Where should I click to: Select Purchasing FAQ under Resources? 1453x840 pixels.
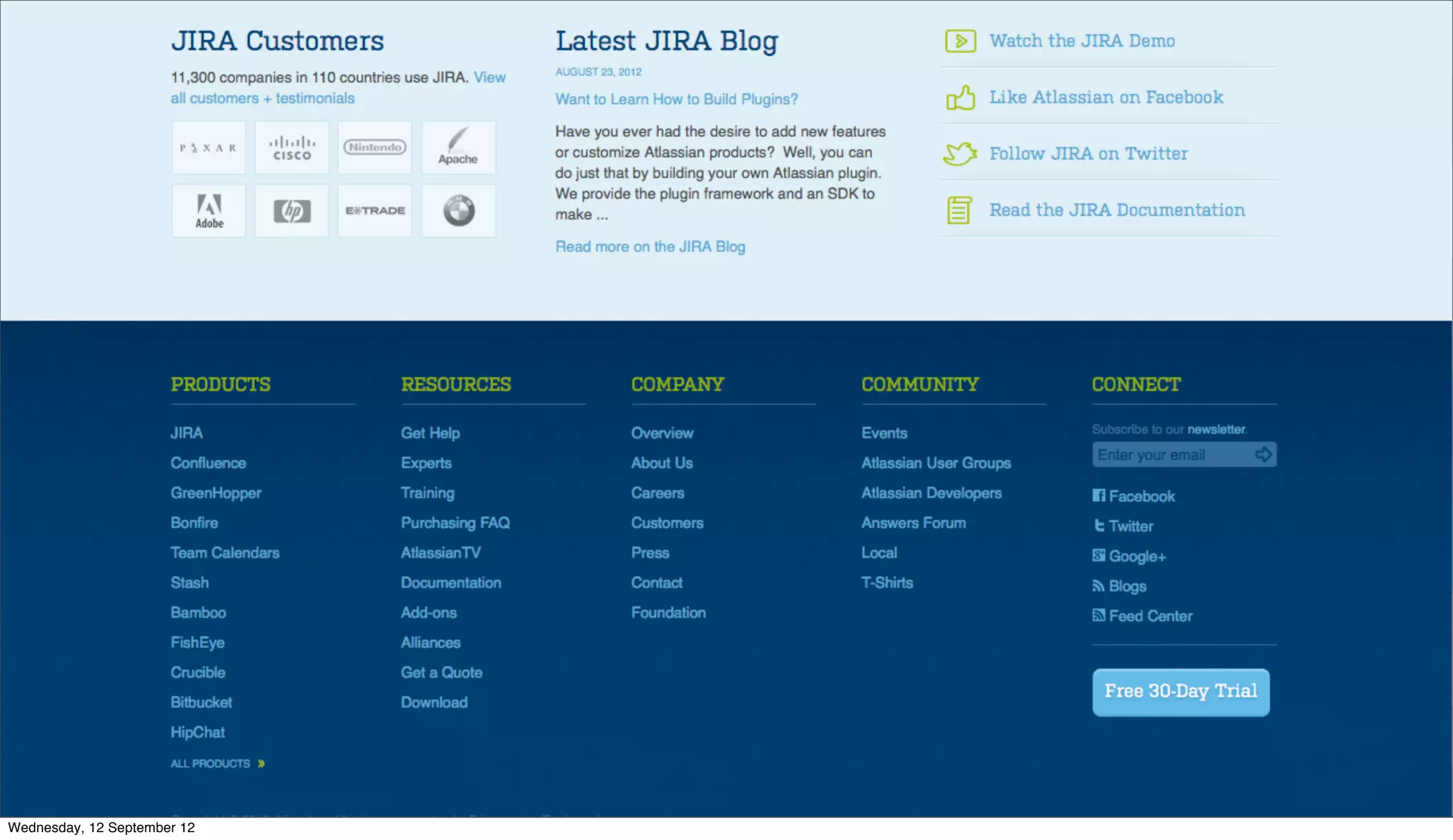[455, 523]
